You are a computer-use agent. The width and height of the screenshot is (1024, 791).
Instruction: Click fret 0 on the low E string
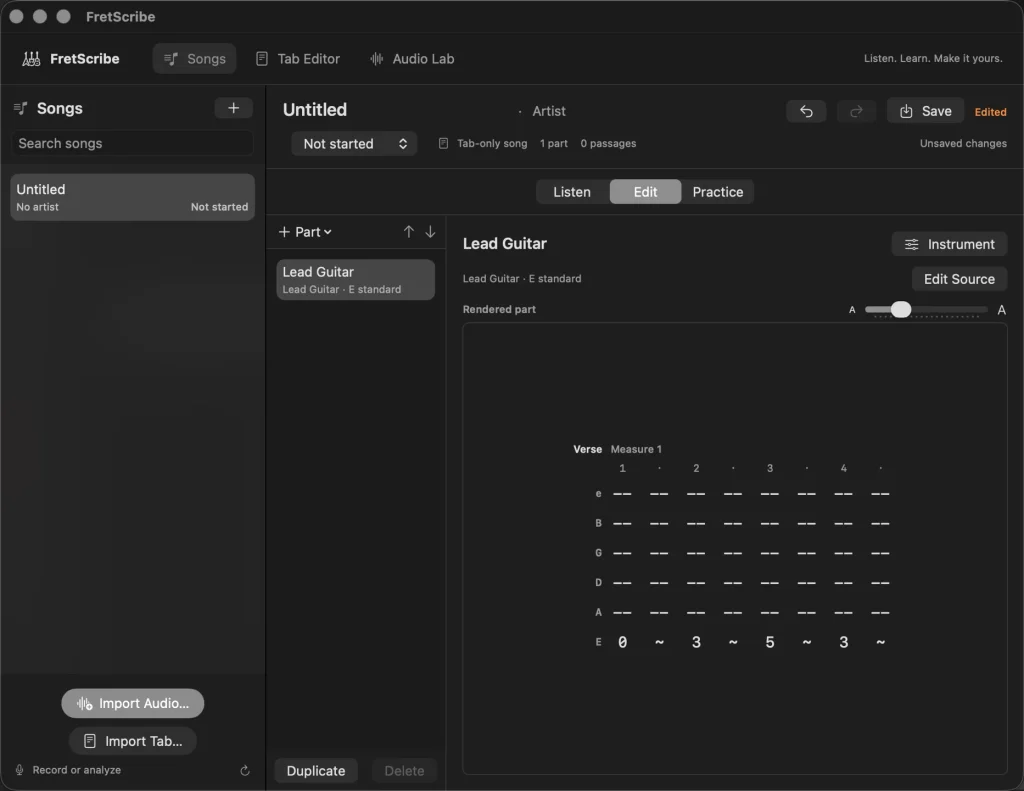click(622, 643)
